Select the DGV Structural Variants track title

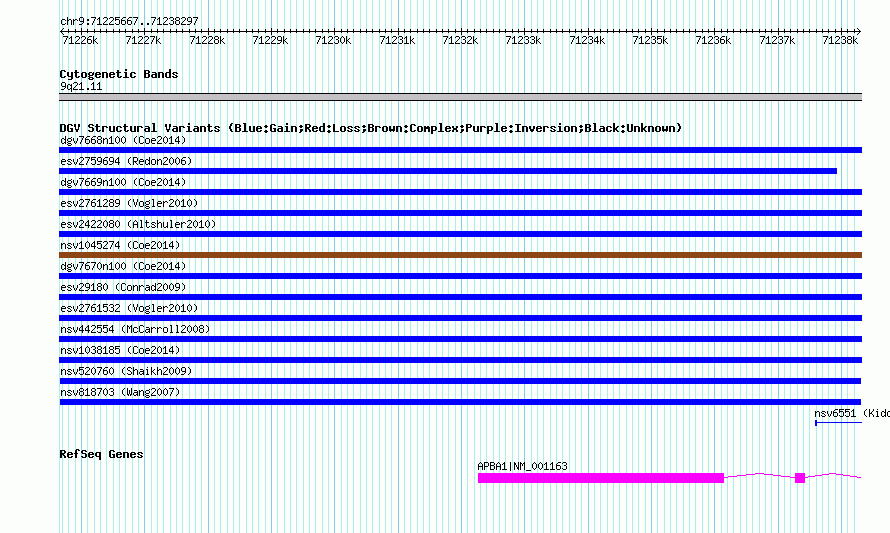click(x=371, y=128)
